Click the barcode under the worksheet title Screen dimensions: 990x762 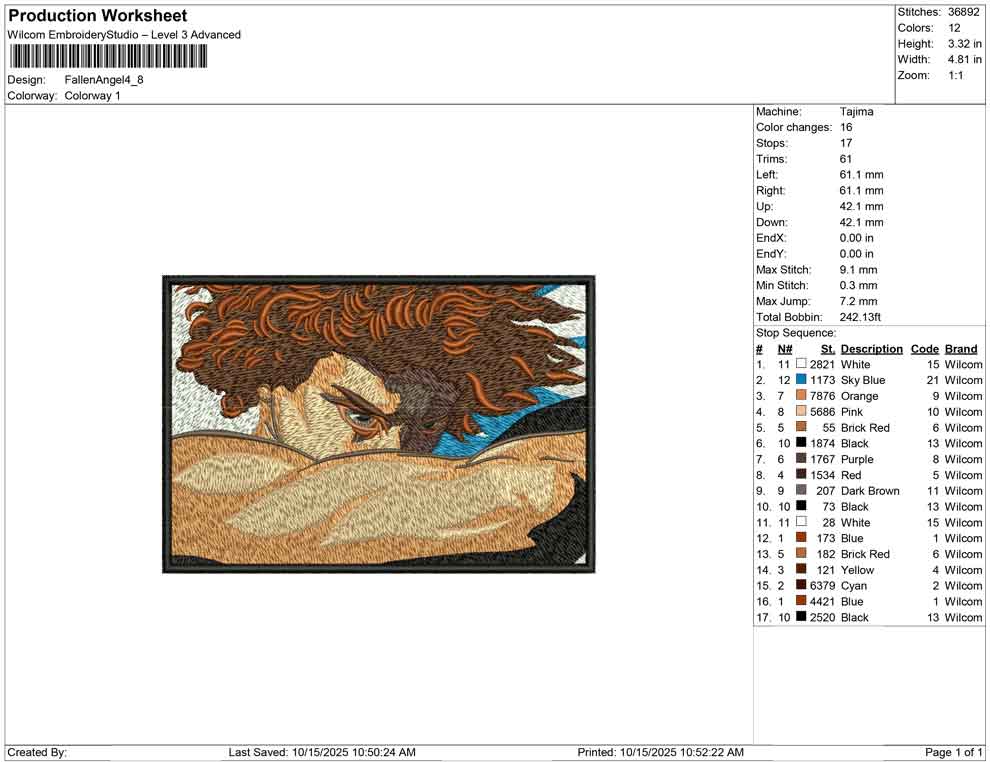(108, 57)
